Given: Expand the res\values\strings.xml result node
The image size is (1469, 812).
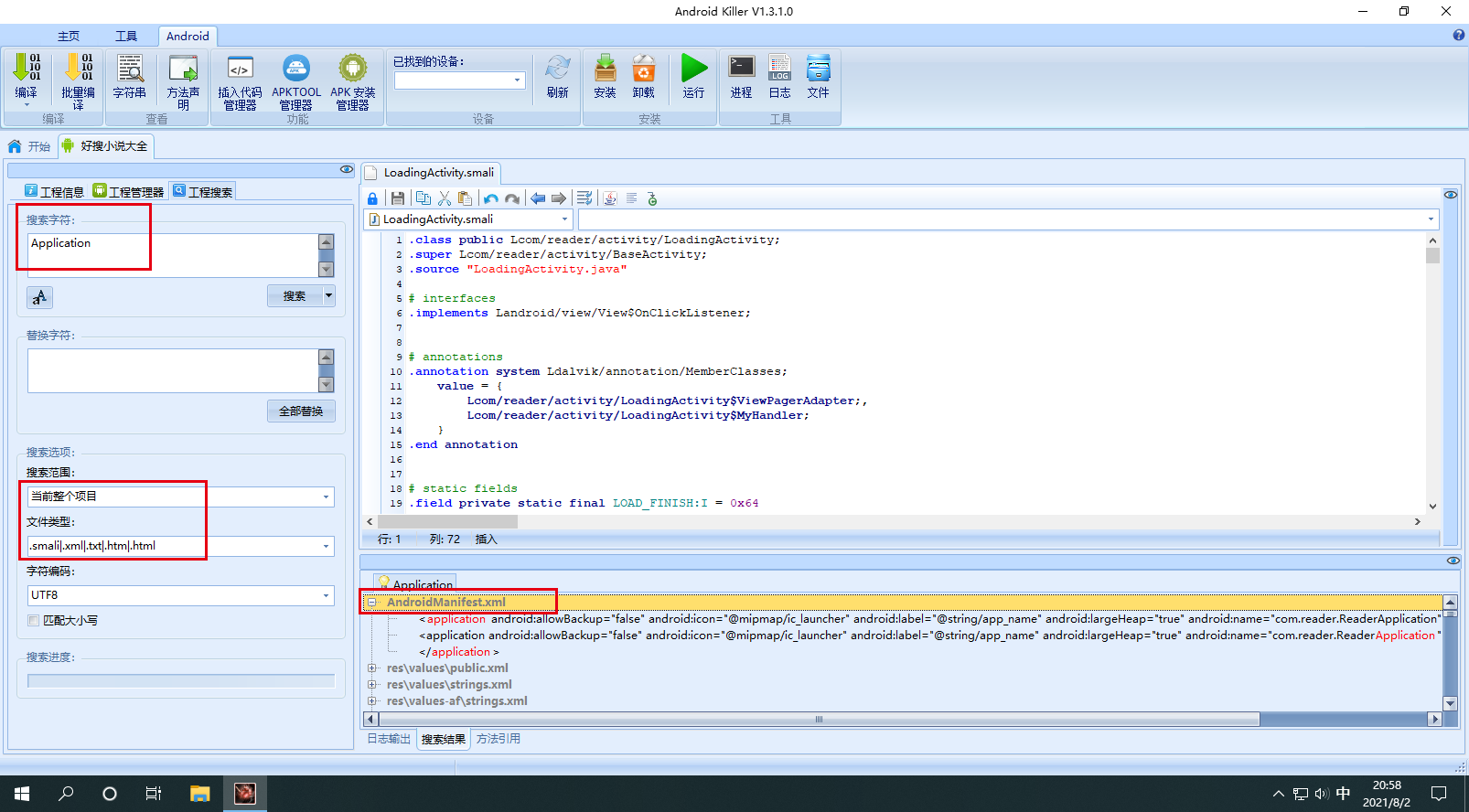Looking at the screenshot, I should (372, 684).
